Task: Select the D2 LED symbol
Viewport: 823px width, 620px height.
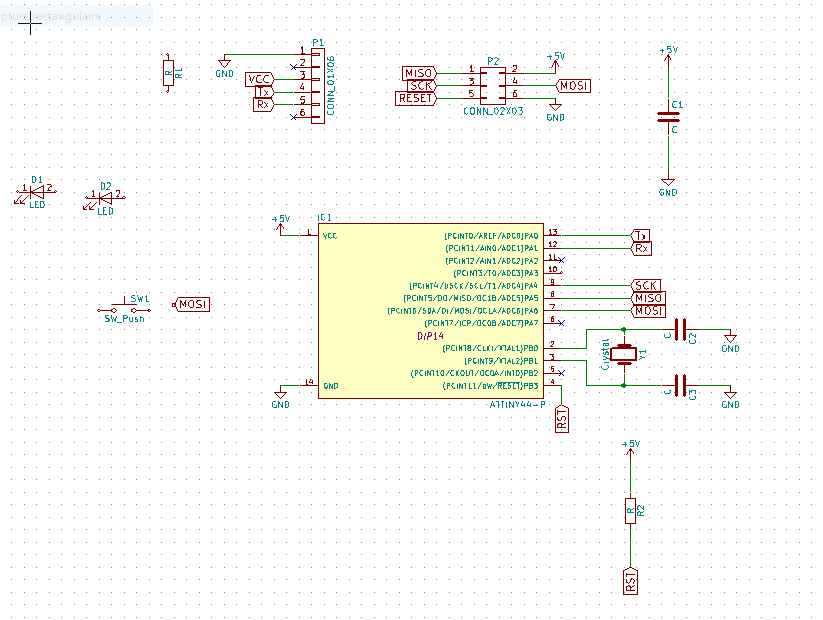Action: [105, 198]
